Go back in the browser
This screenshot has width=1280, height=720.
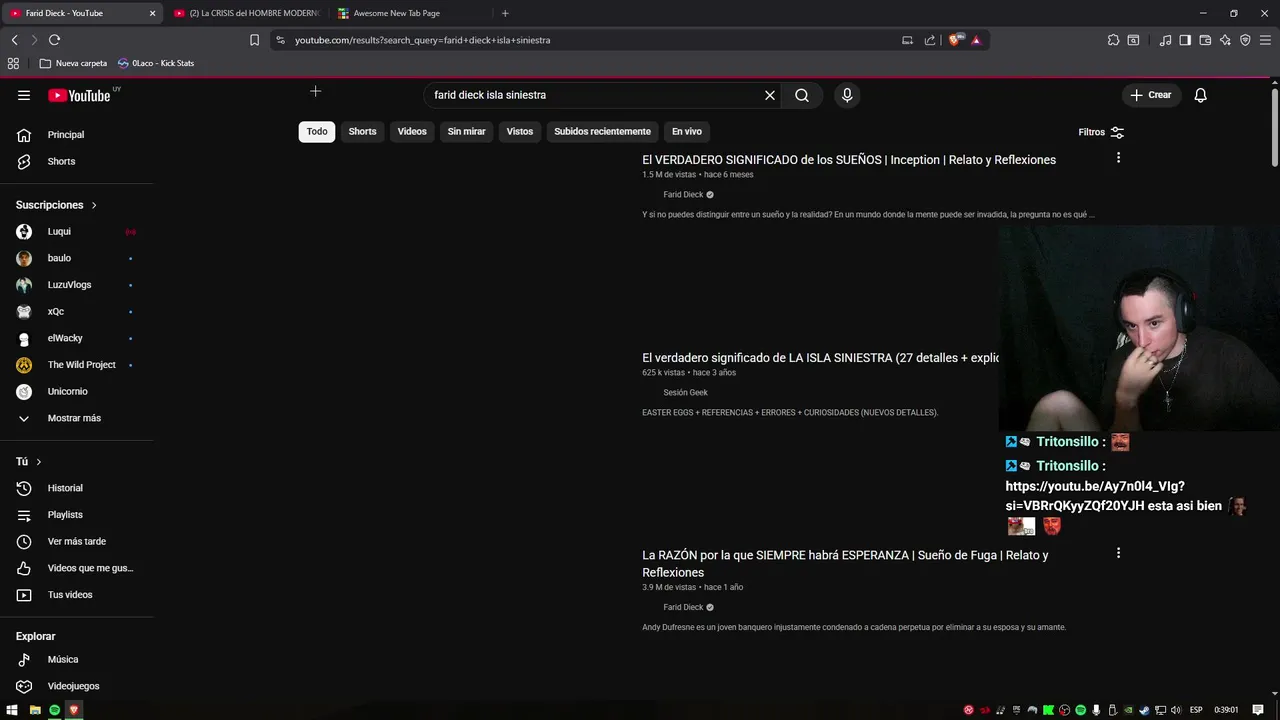14,40
